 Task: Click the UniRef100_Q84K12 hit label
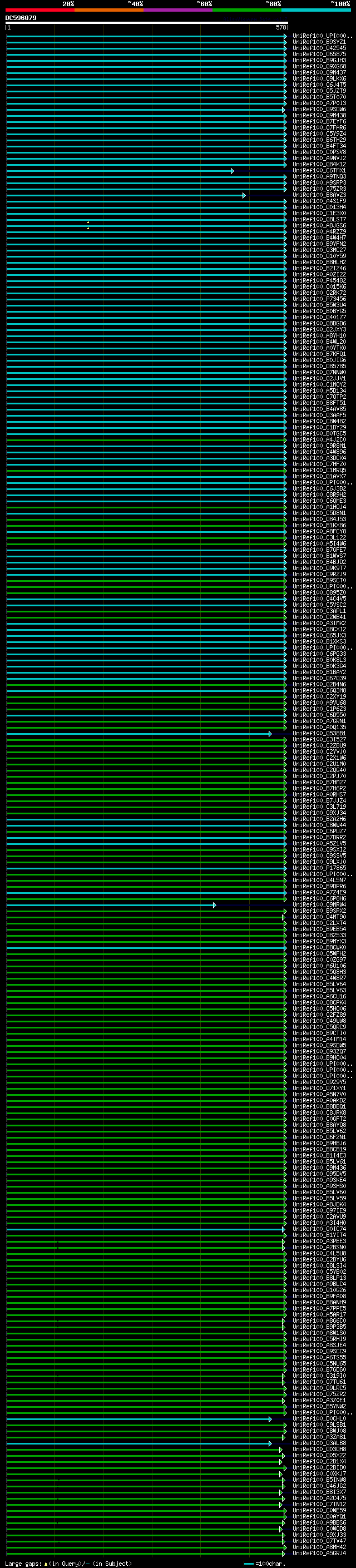coord(319,164)
